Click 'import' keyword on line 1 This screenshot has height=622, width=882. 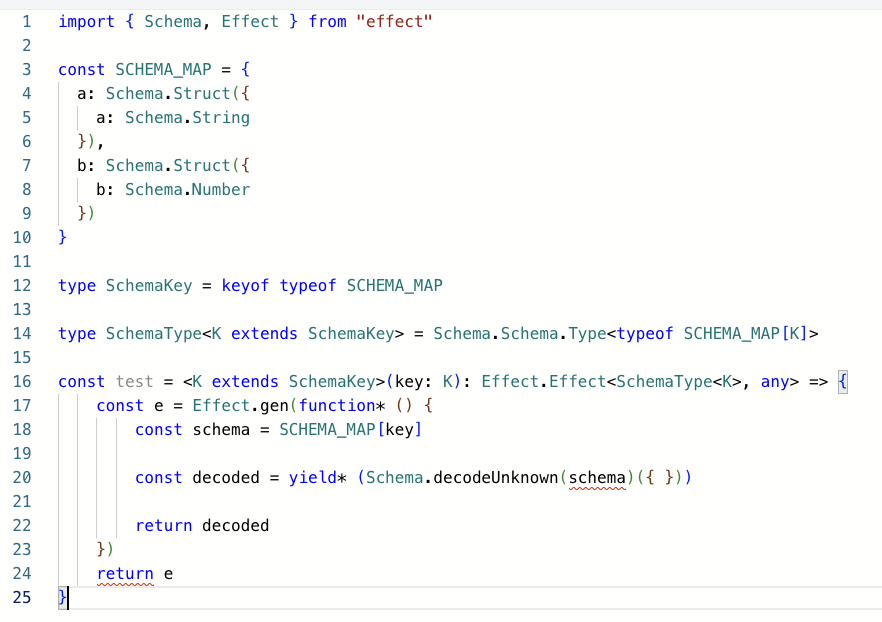[87, 22]
